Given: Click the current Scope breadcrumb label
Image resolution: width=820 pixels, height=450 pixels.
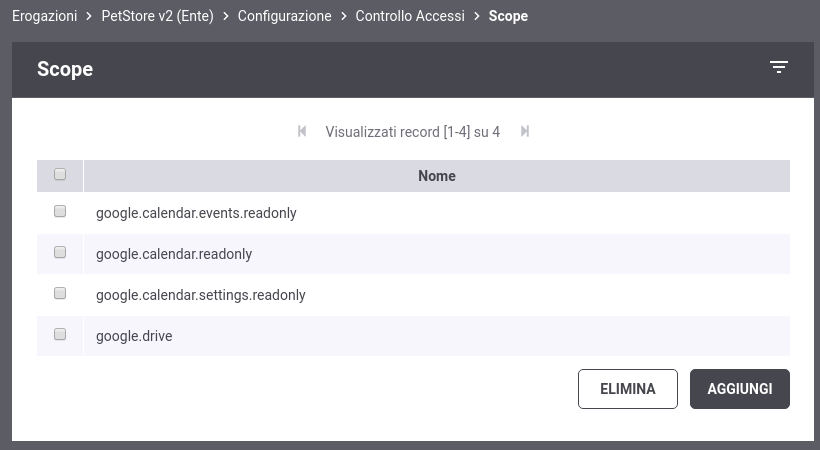Looking at the screenshot, I should pos(508,16).
